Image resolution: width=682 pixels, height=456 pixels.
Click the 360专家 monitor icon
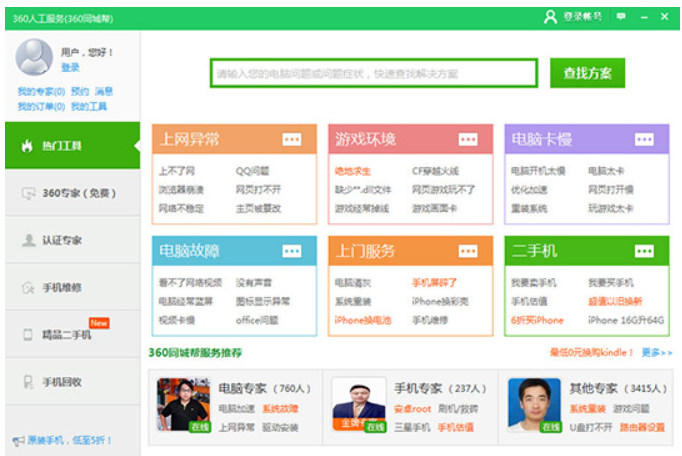click(x=27, y=193)
